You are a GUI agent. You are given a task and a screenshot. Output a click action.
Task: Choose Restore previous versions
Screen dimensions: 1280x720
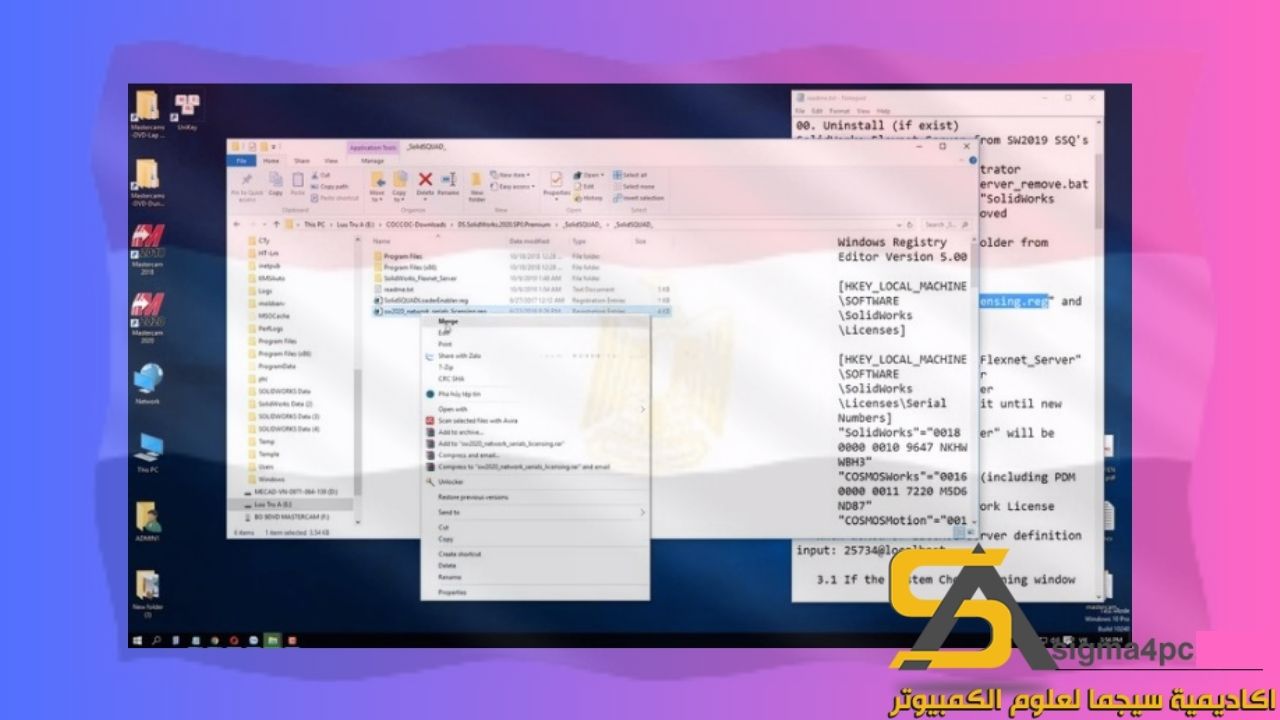tap(535, 497)
